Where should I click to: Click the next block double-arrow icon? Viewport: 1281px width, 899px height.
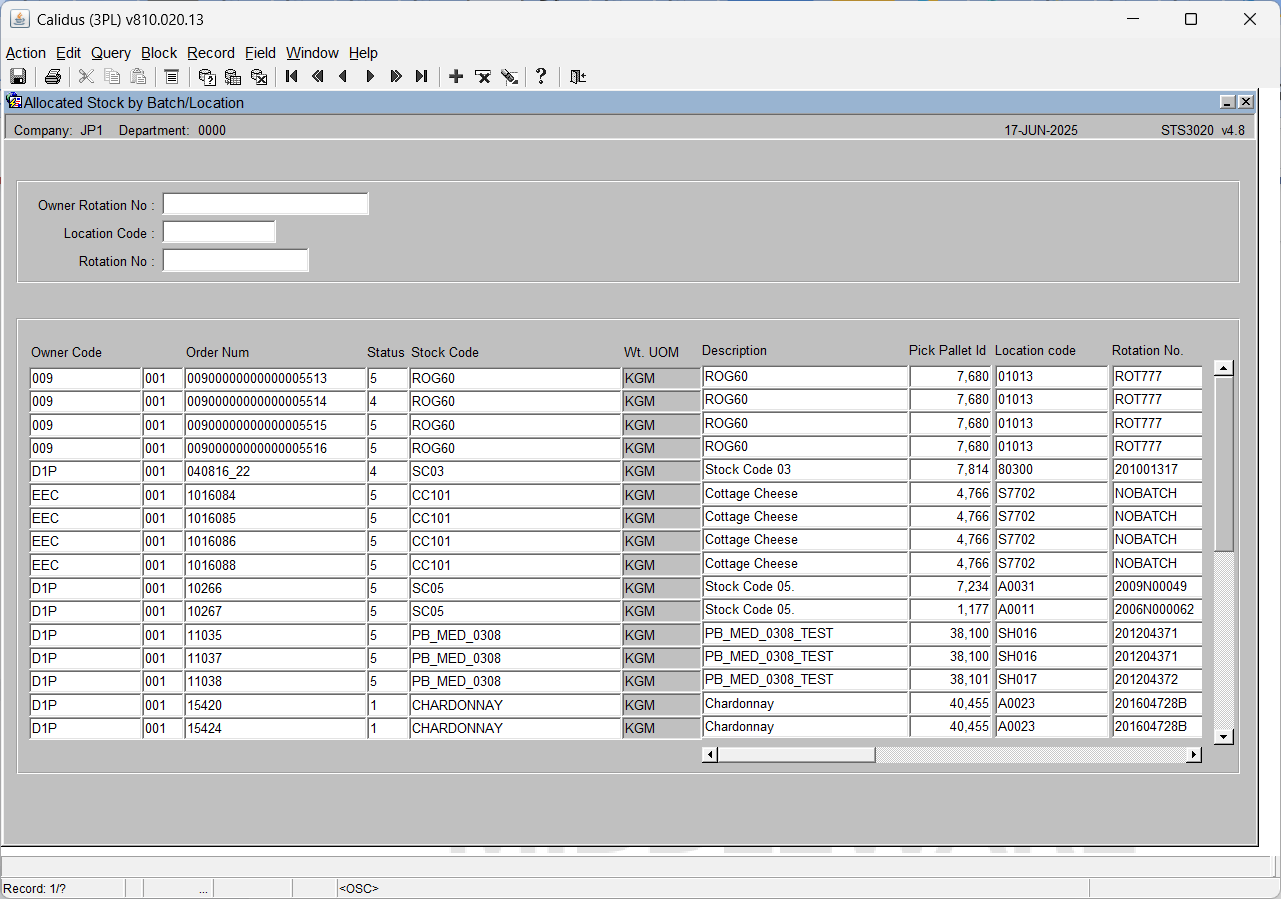click(396, 77)
